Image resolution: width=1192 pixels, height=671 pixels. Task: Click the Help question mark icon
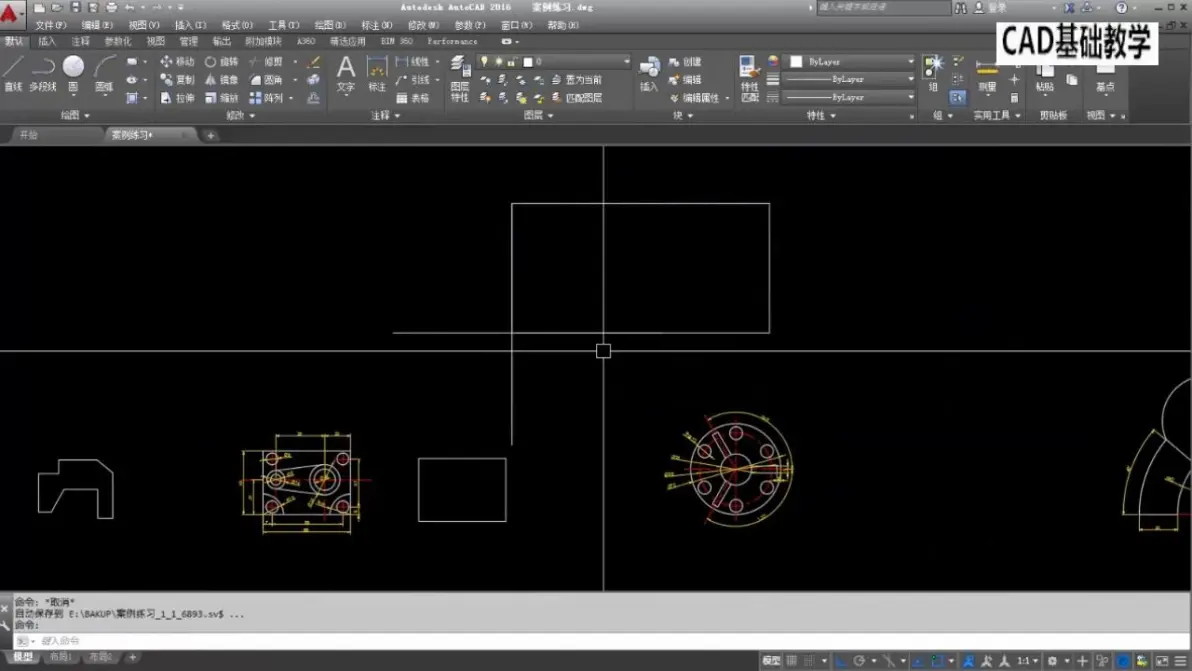(x=1121, y=8)
